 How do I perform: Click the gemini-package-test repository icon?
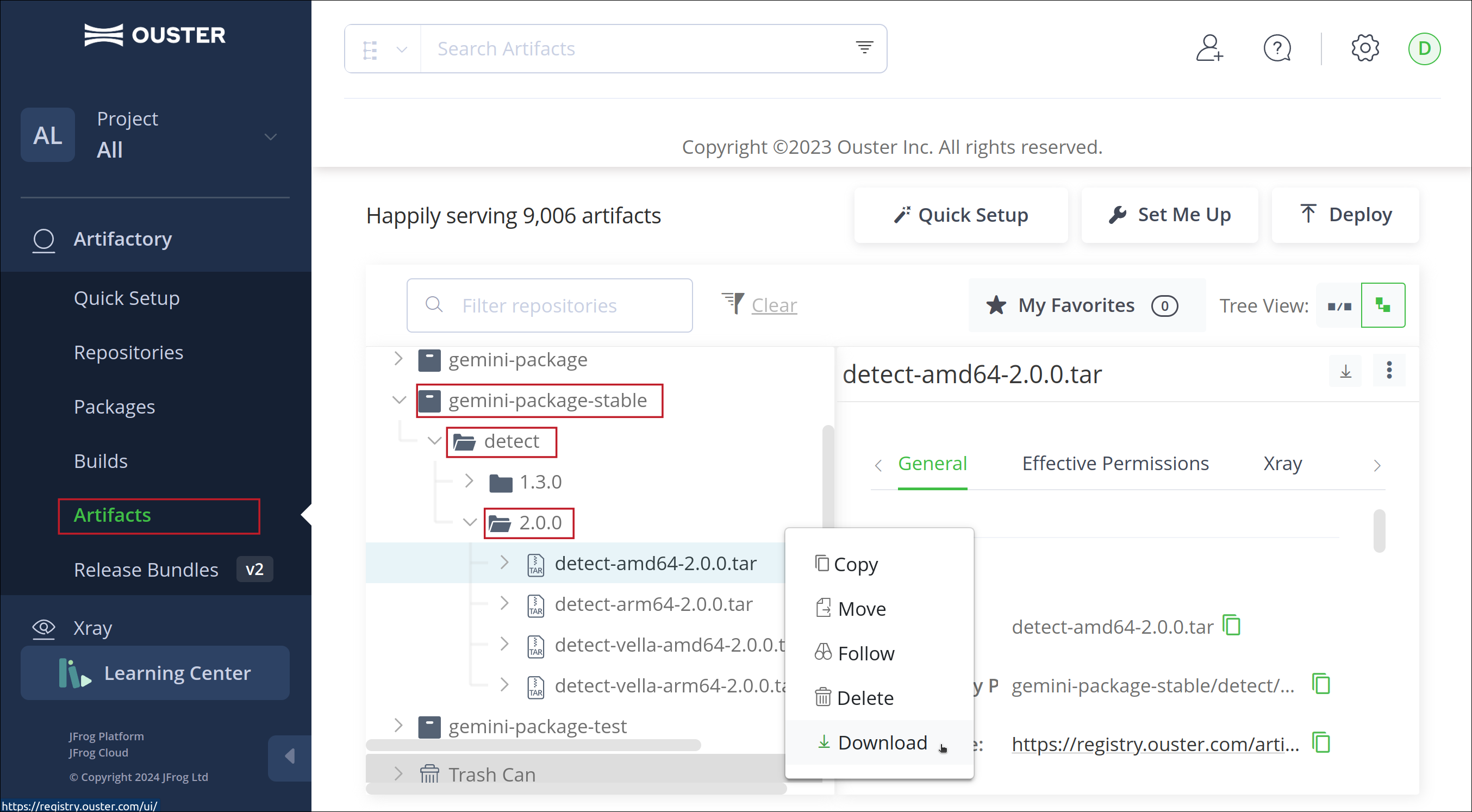click(429, 727)
